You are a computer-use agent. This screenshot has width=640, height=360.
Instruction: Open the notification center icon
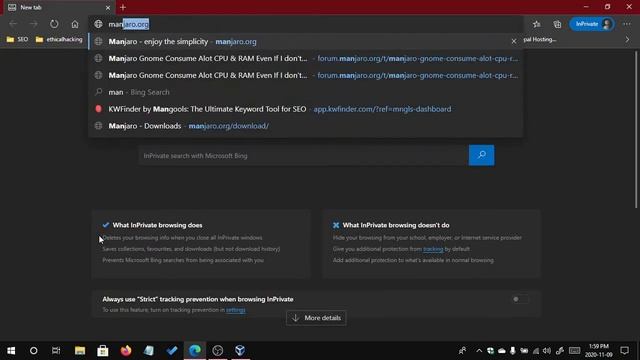pos(624,351)
